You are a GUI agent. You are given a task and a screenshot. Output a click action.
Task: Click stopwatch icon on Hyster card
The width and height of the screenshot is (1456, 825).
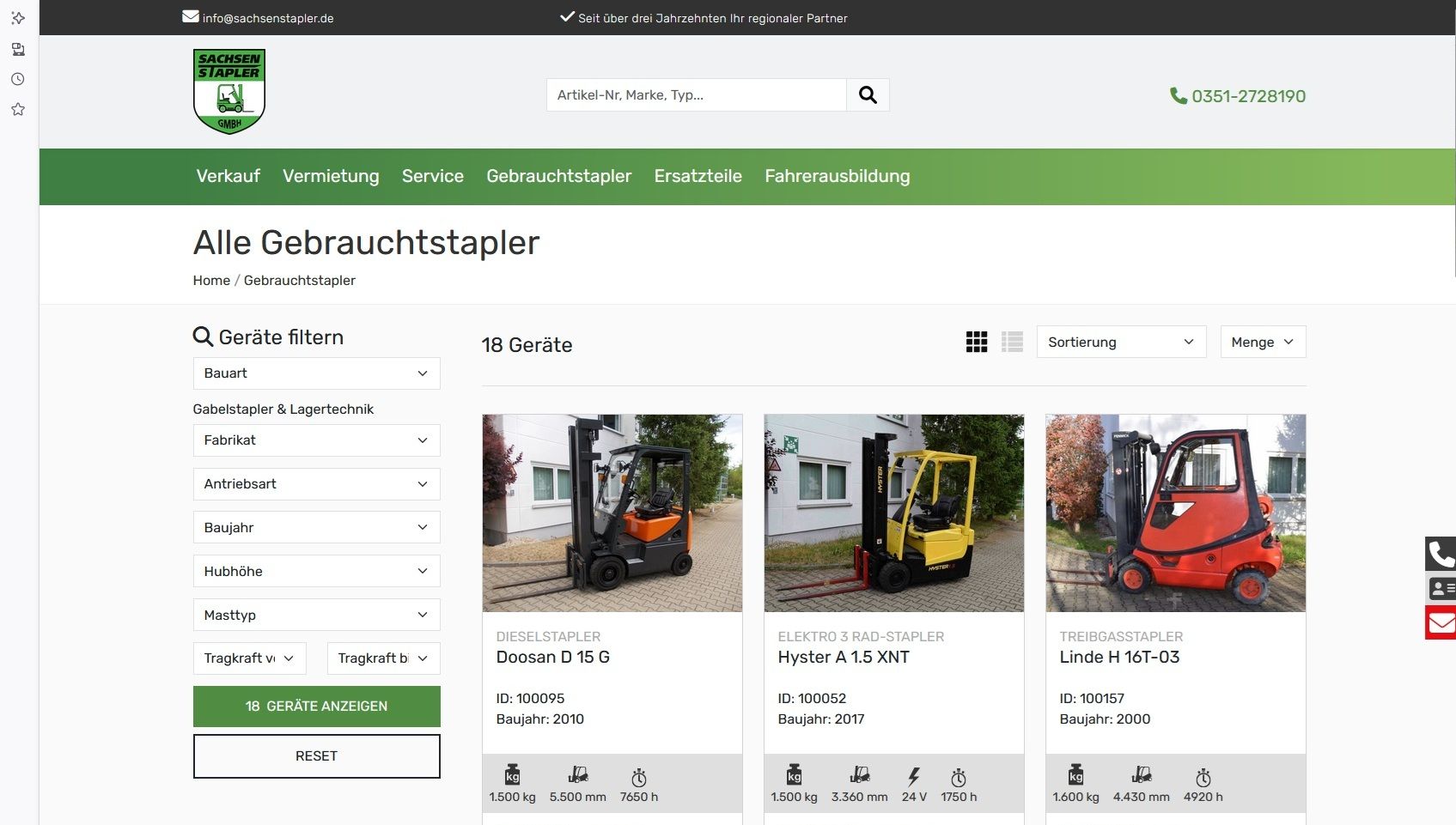point(959,778)
